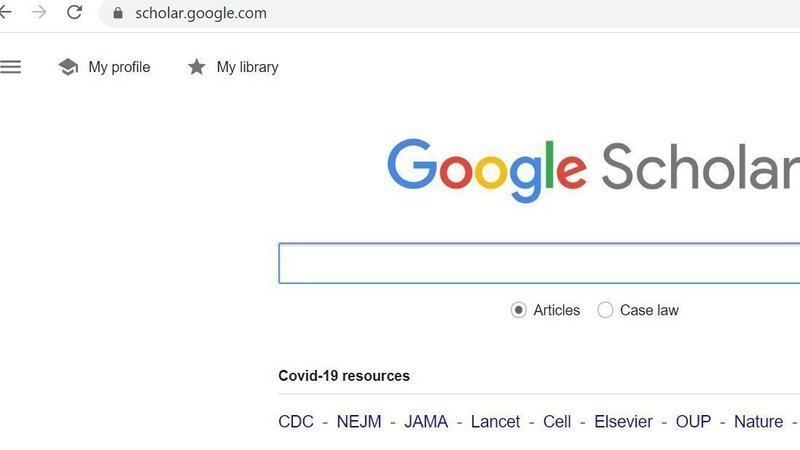The image size is (800, 450).
Task: Click the graduation cap profile icon
Action: coord(68,67)
